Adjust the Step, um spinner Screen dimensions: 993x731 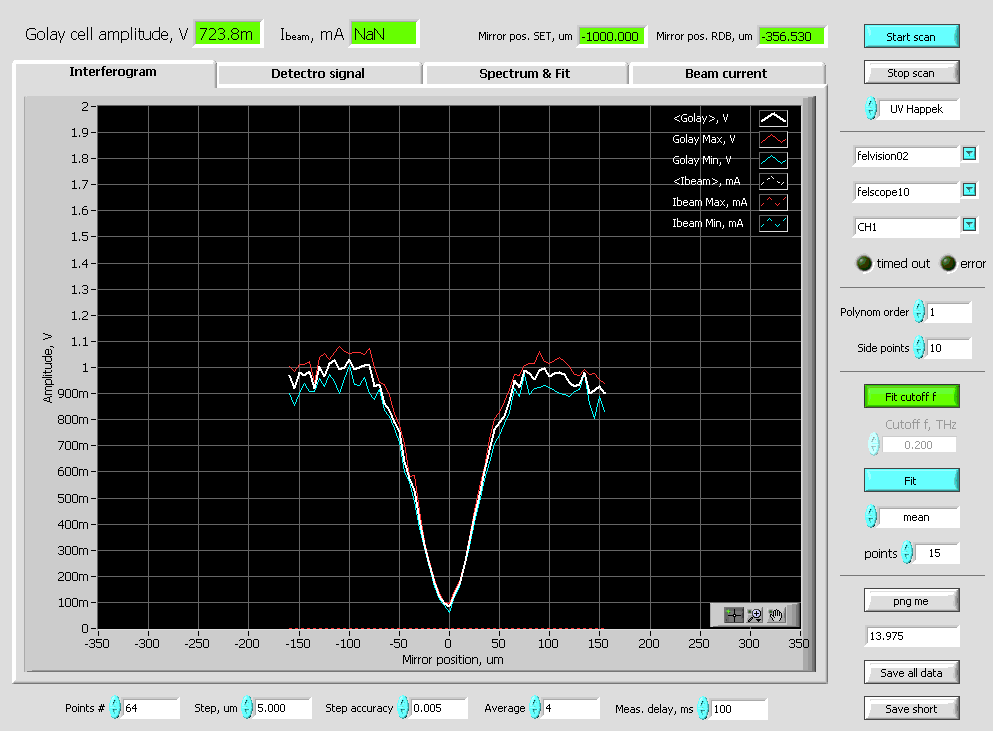tap(248, 708)
